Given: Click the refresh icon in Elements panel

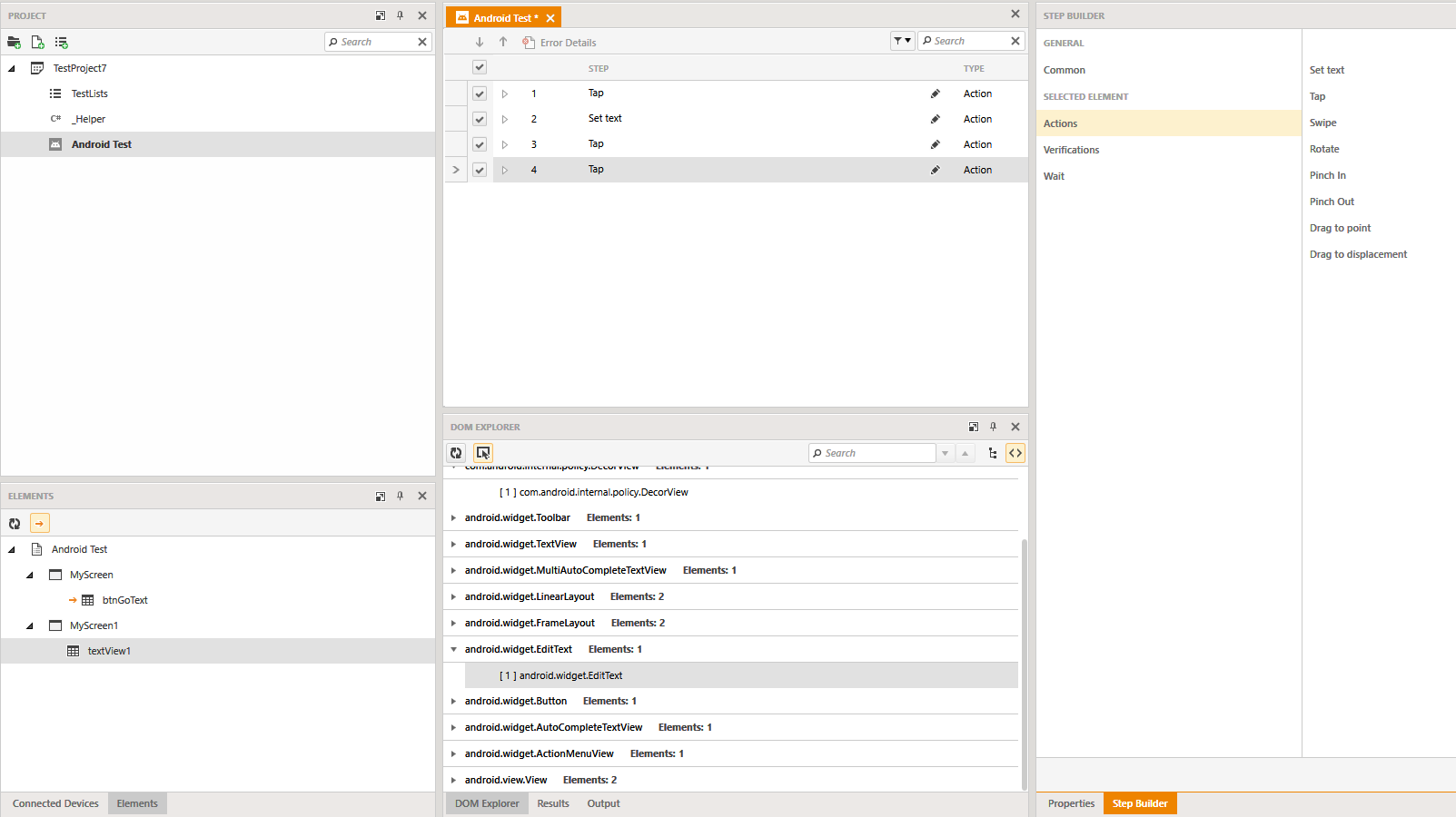Looking at the screenshot, I should pyautogui.click(x=15, y=524).
